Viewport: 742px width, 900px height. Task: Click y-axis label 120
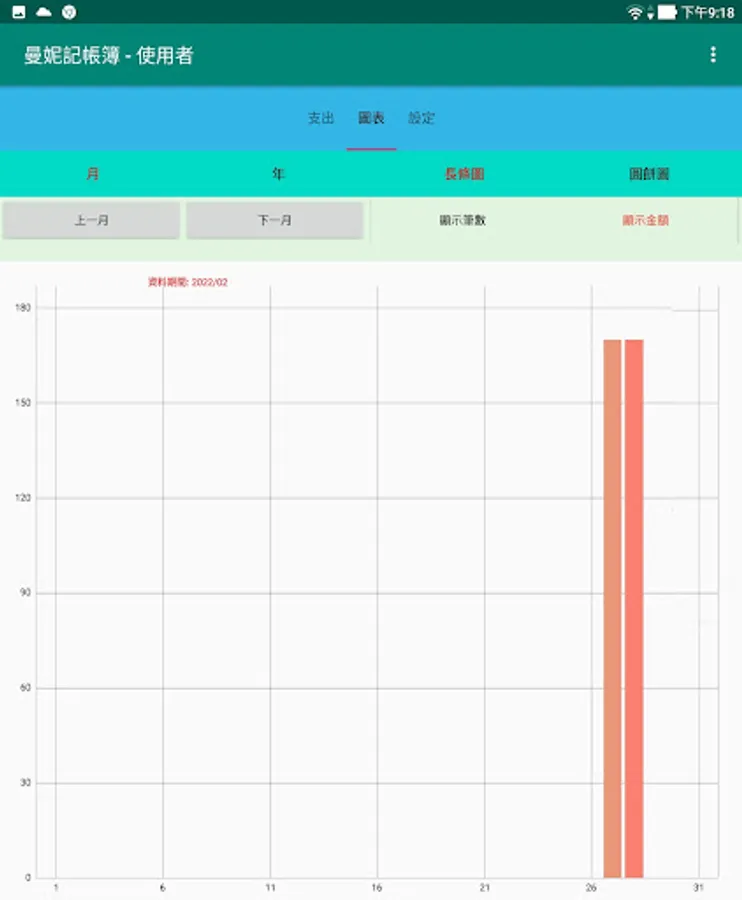click(x=23, y=498)
